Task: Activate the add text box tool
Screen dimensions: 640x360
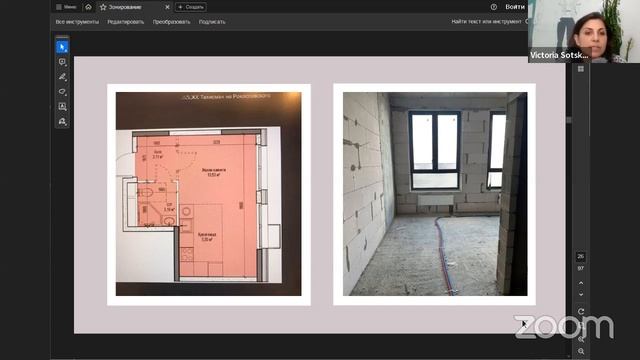Action: [x=62, y=107]
